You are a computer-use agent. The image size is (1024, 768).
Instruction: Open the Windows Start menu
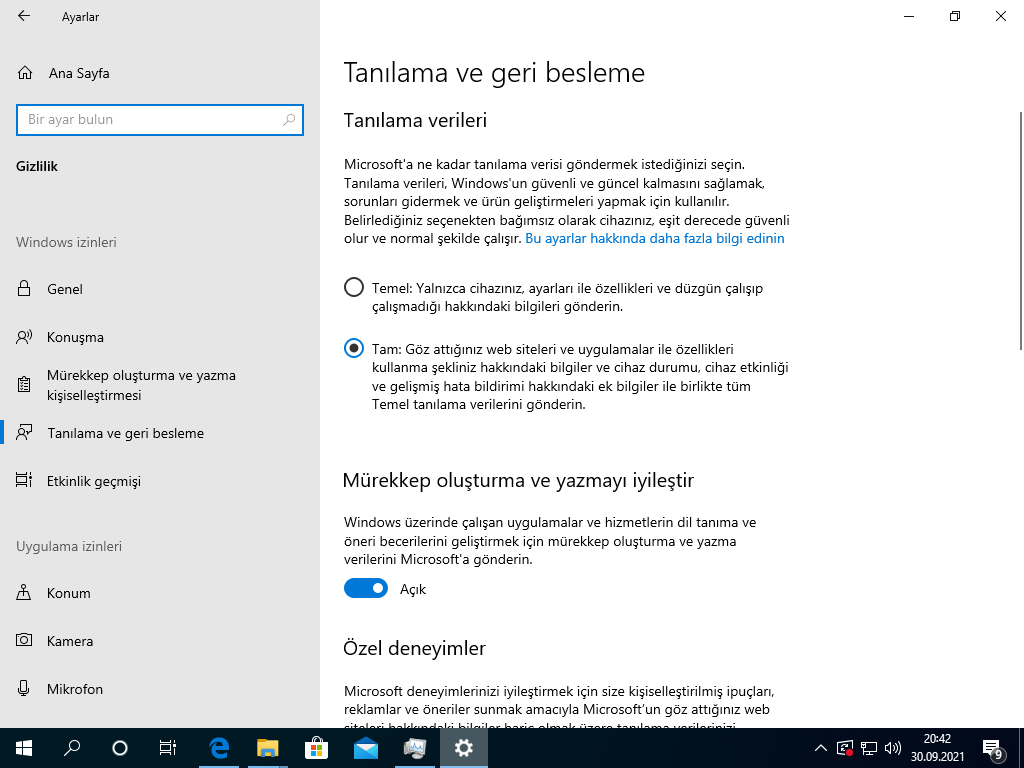24,748
